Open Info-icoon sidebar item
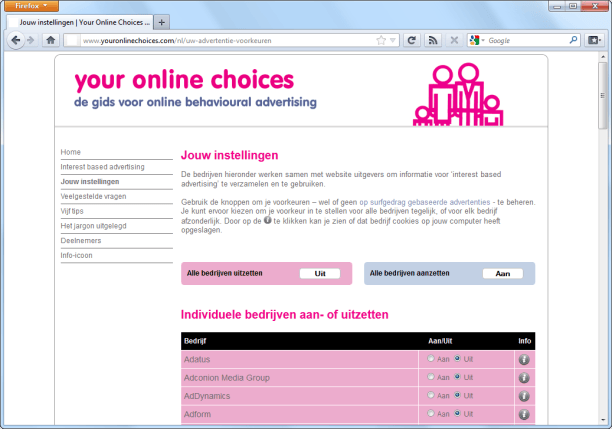Image resolution: width=612 pixels, height=429 pixels. (x=76, y=255)
